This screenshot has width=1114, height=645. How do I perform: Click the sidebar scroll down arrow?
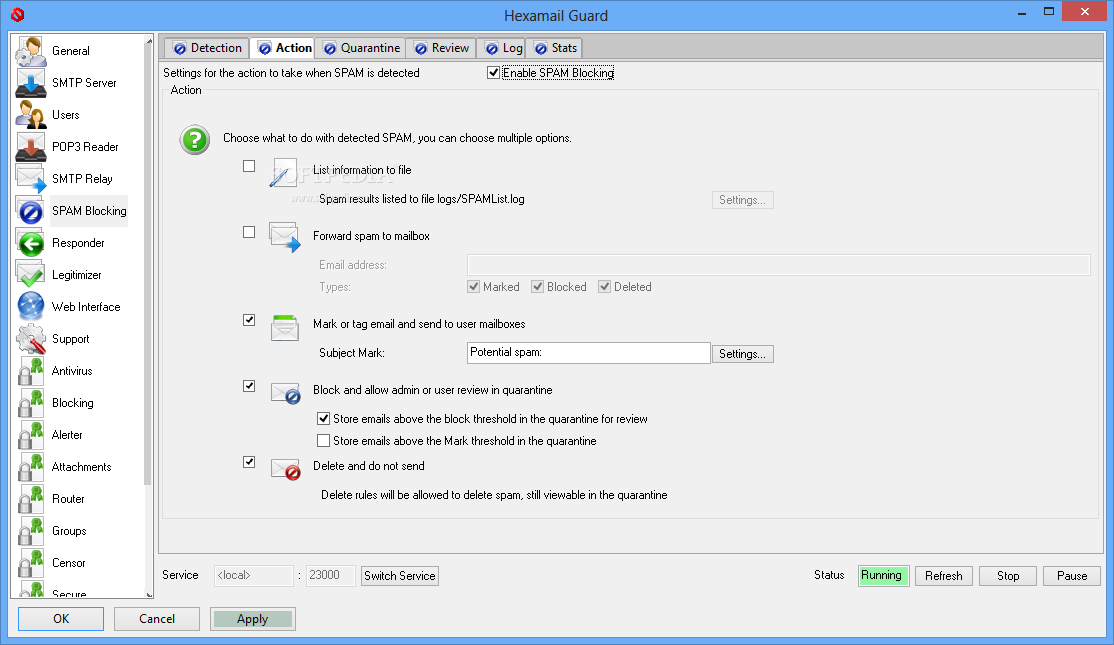(148, 594)
